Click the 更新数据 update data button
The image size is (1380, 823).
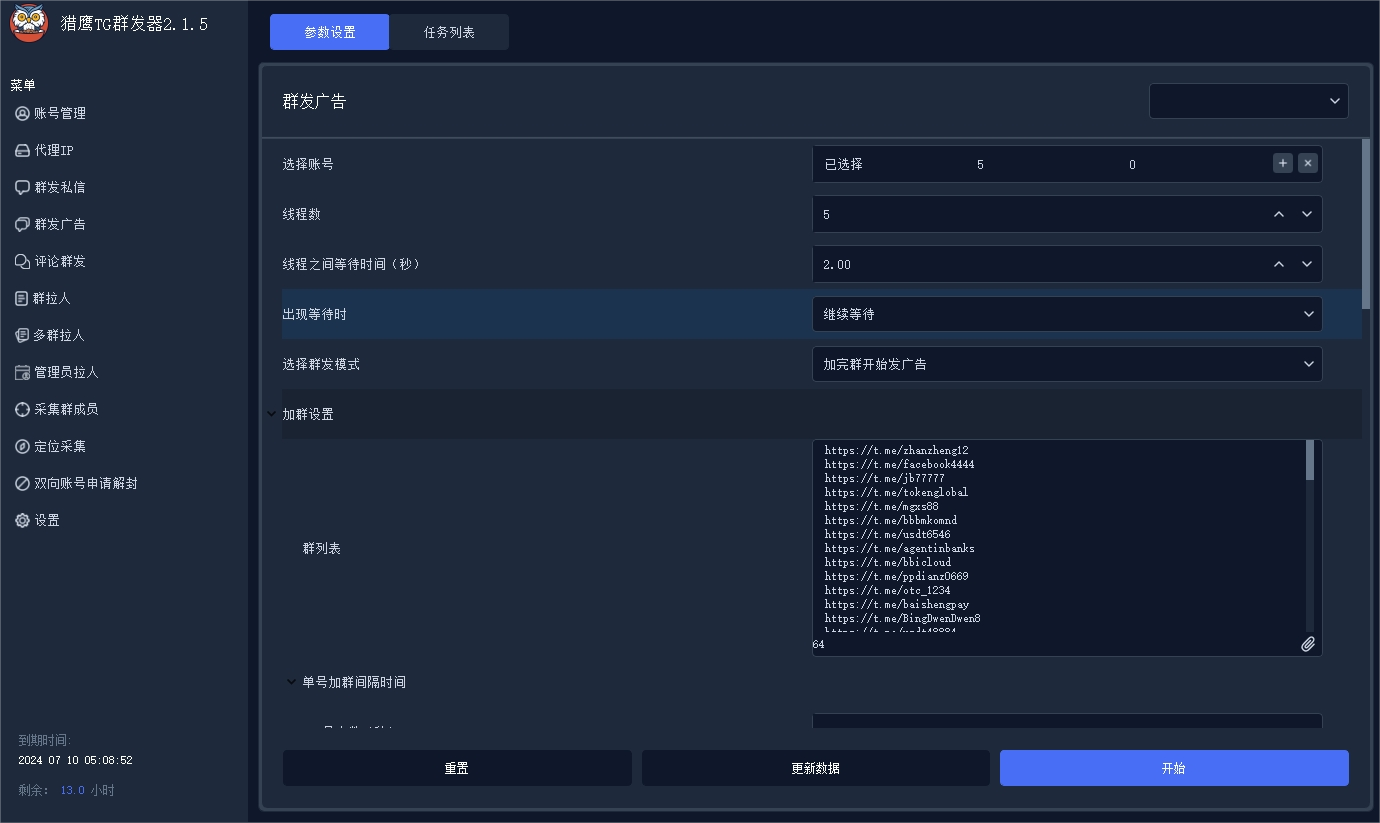[815, 768]
